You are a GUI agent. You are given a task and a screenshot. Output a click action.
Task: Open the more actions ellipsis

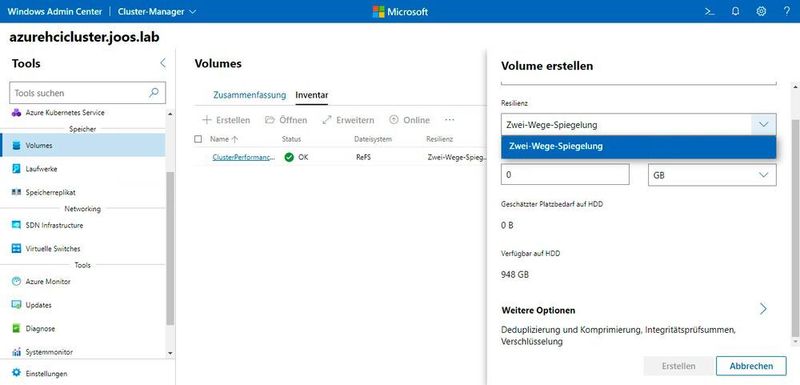449,120
